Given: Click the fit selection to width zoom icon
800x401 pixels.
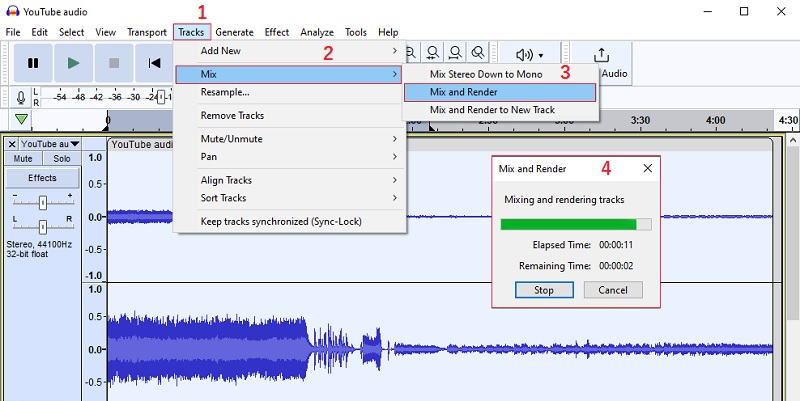Looking at the screenshot, I should tap(433, 52).
